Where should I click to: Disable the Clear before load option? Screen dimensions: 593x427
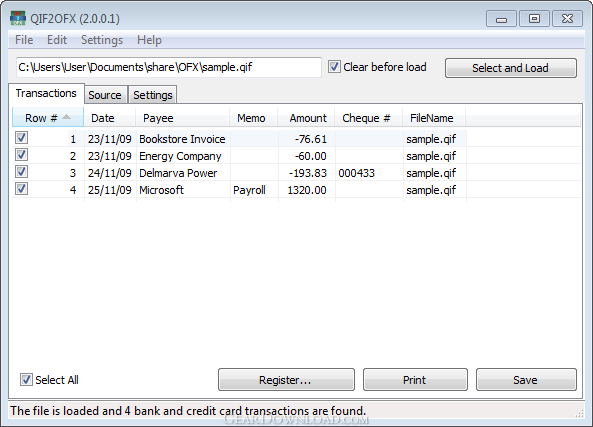pyautogui.click(x=334, y=67)
